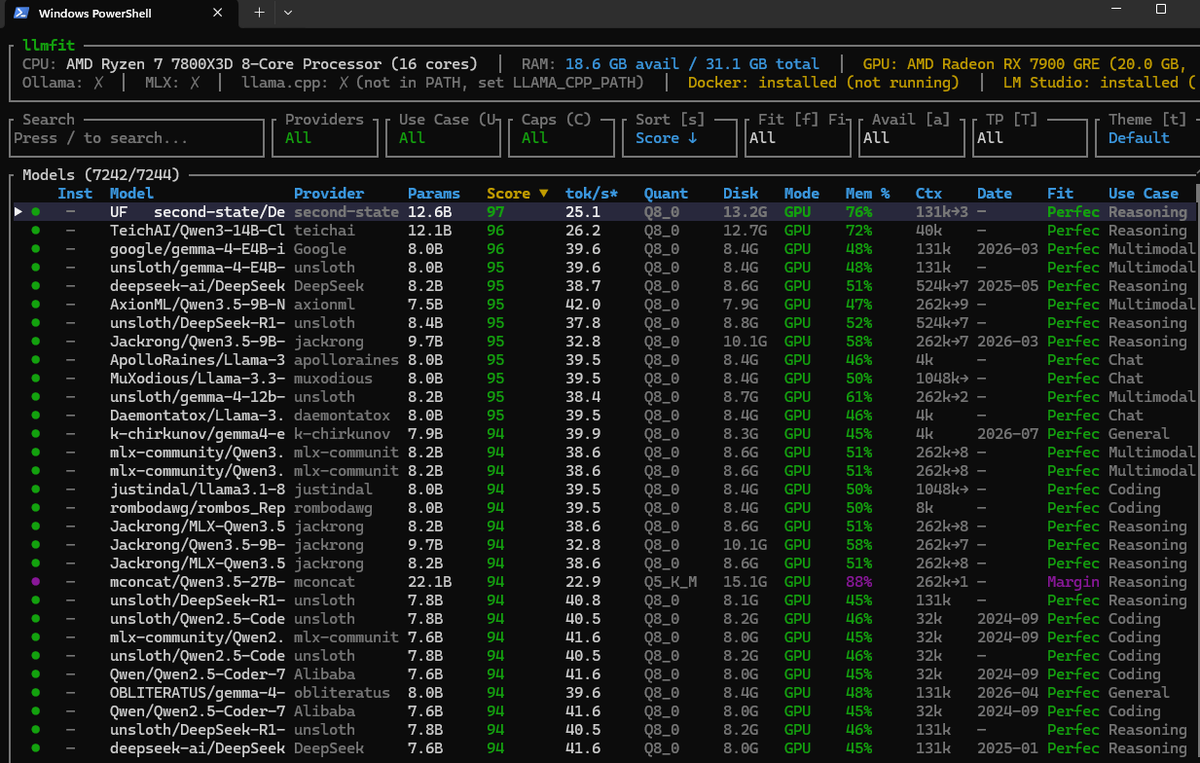Image resolution: width=1200 pixels, height=763 pixels.
Task: Select AxionML/Qwen3.5-9B-N model
Action: (x=197, y=305)
